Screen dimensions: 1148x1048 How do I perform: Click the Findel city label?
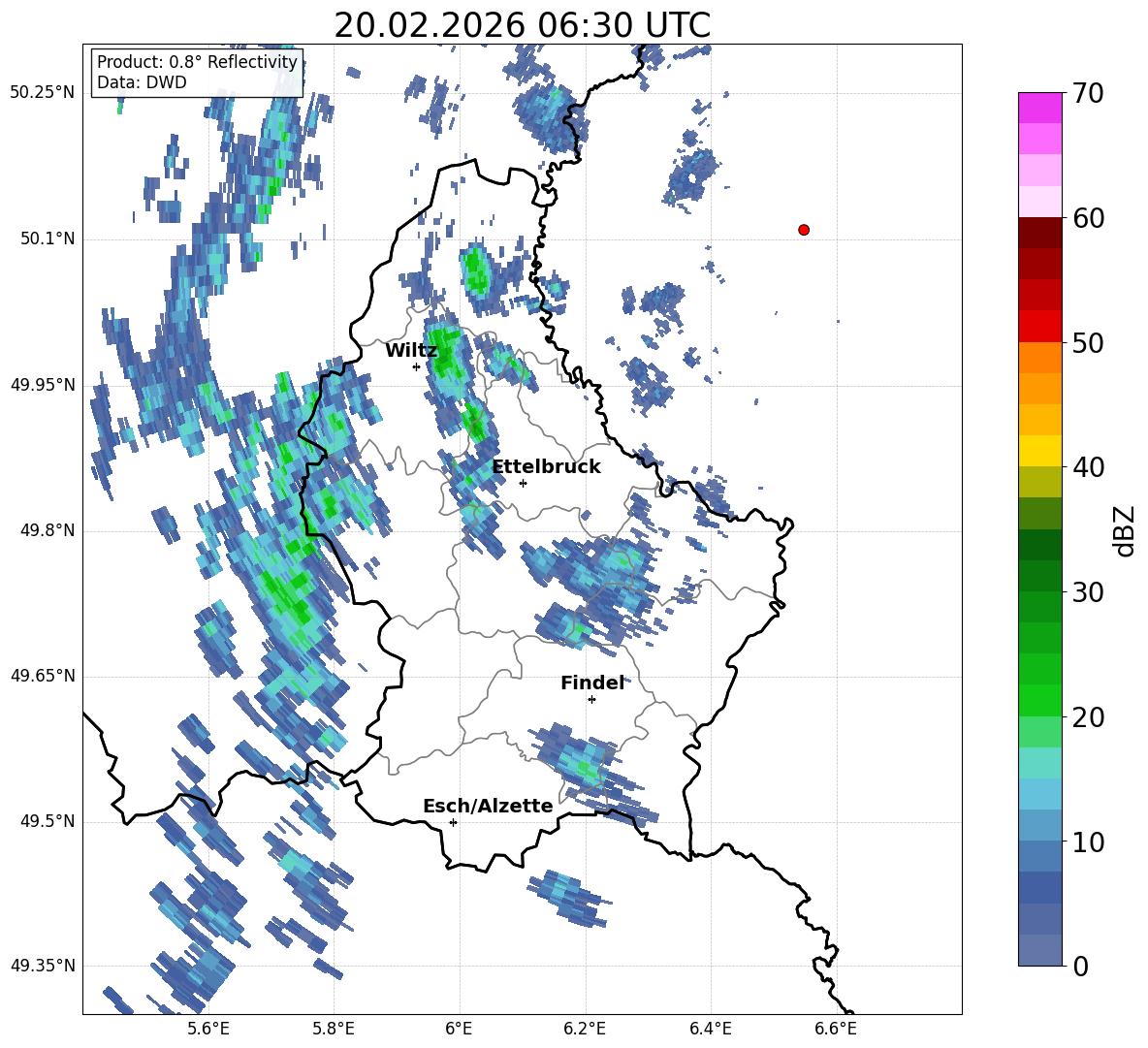[x=592, y=683]
